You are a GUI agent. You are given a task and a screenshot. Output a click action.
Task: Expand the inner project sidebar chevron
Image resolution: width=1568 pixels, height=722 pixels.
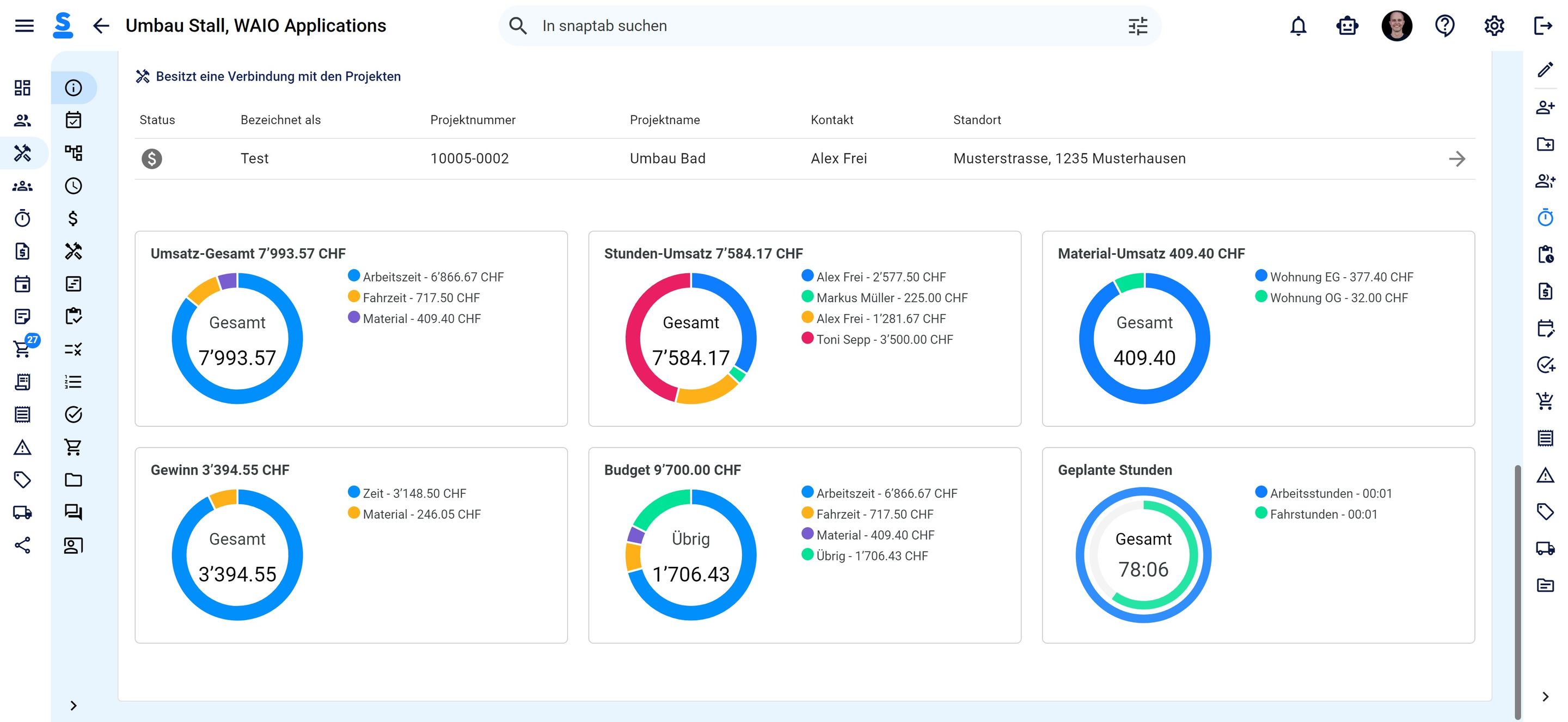tap(73, 705)
